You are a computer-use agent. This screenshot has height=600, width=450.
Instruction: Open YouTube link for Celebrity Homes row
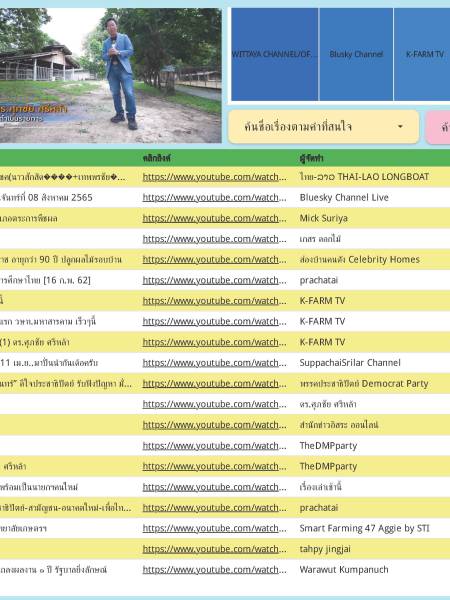[214, 259]
